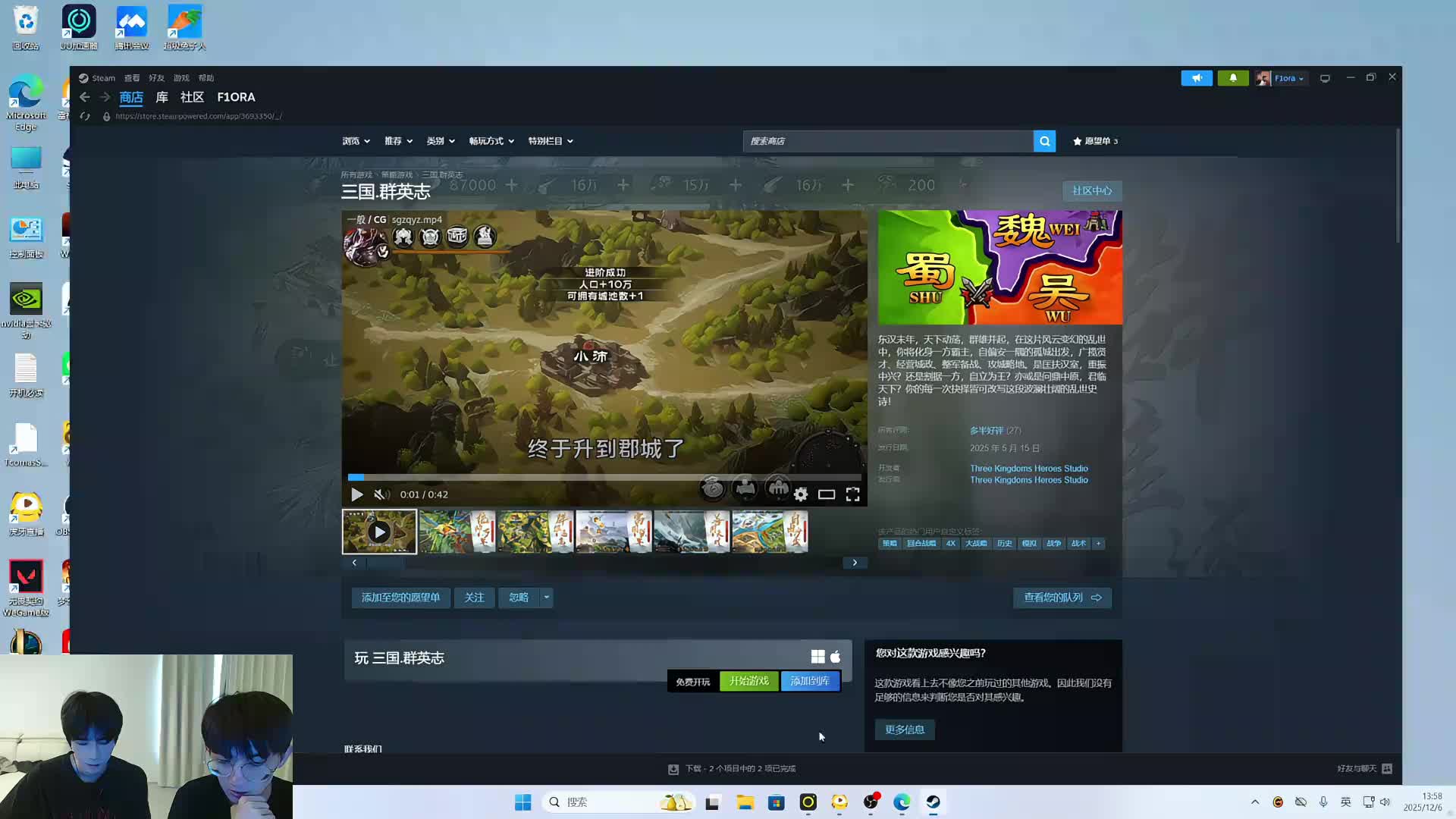Open video player settings gear
Viewport: 1456px width, 819px height.
[801, 494]
